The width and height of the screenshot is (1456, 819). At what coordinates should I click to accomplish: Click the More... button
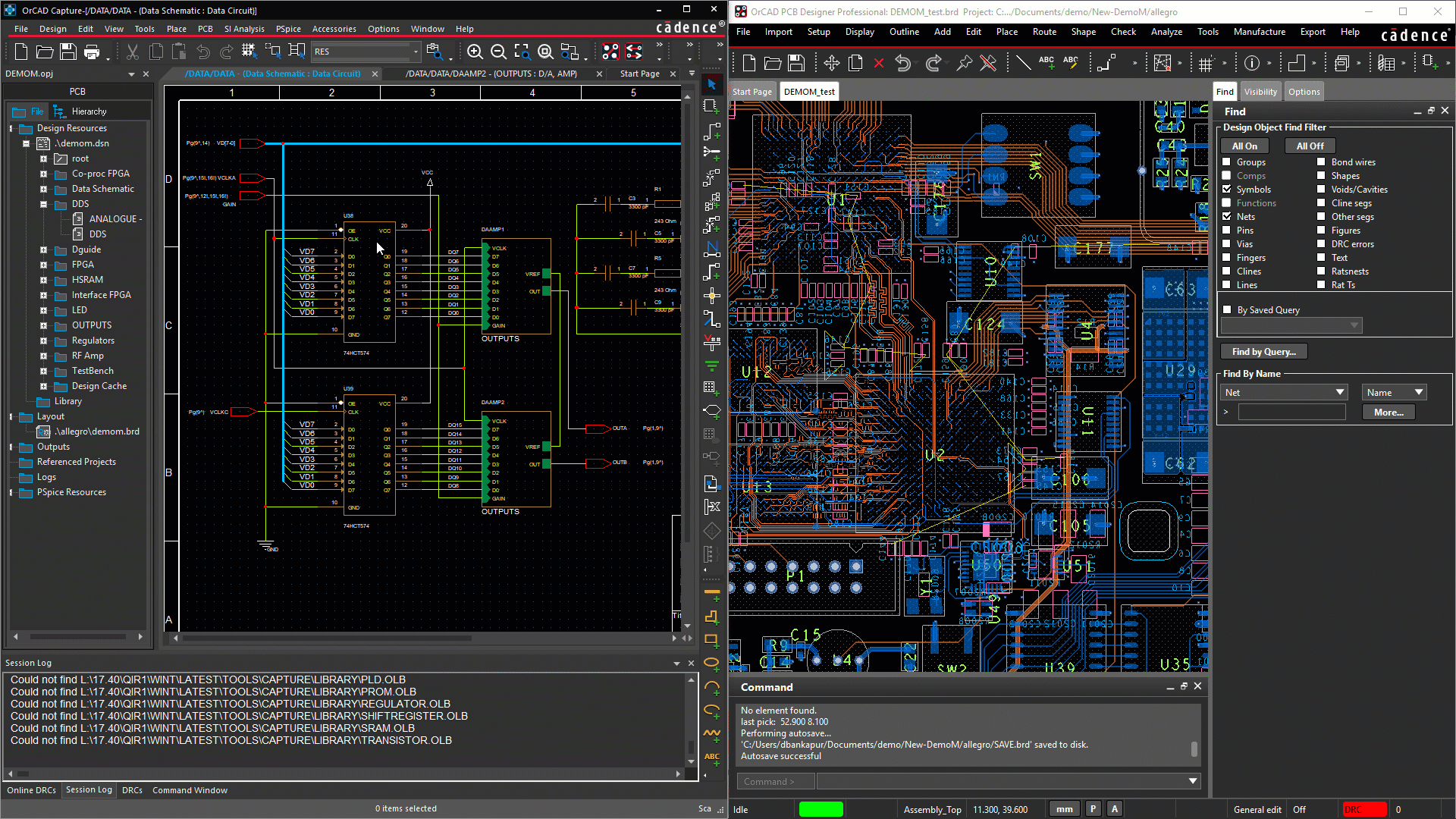1389,412
